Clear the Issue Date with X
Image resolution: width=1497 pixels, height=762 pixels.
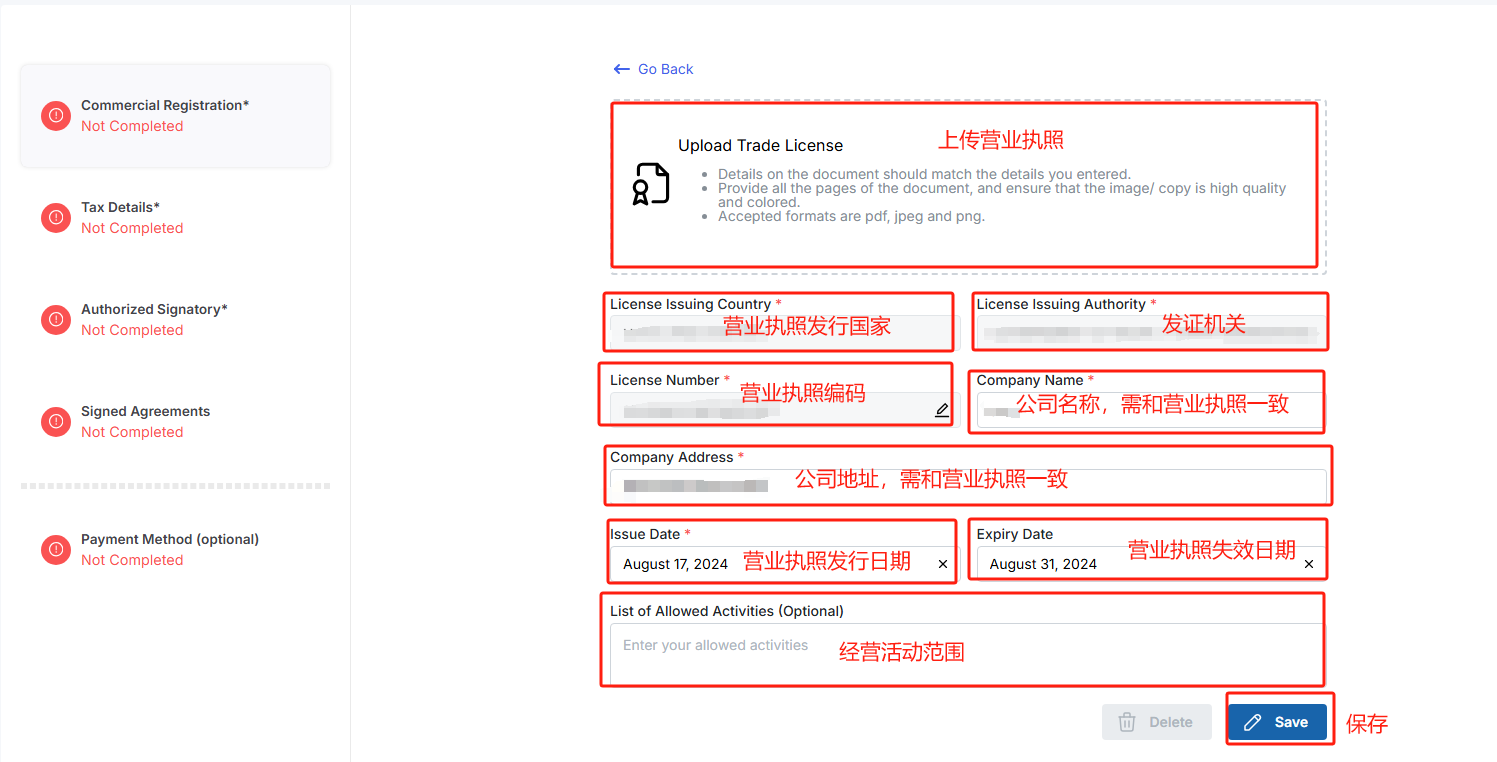pyautogui.click(x=942, y=565)
